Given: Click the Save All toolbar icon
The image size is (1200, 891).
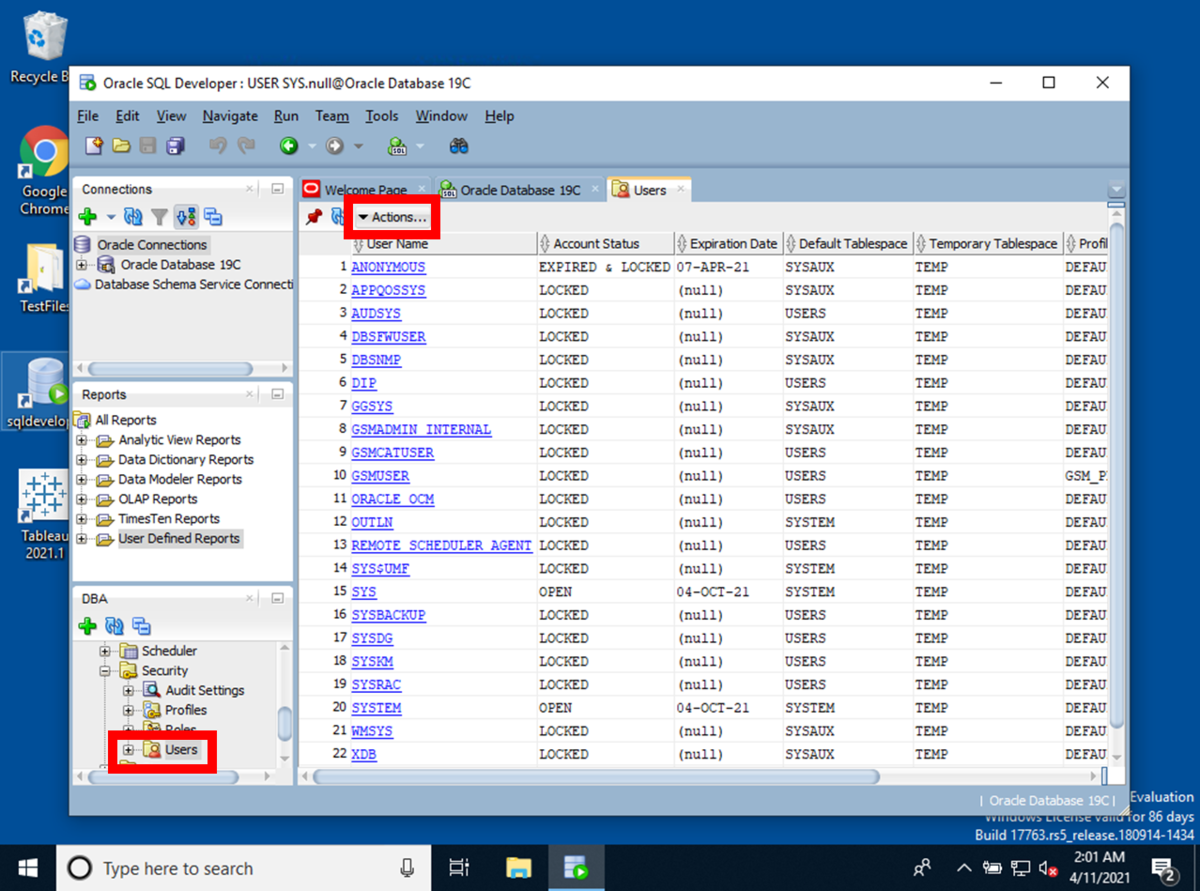Looking at the screenshot, I should (x=175, y=146).
